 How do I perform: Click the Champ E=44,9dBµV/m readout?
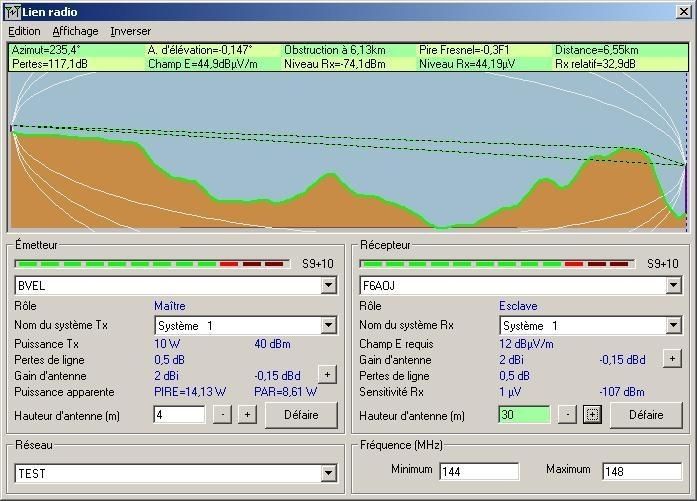[203, 64]
